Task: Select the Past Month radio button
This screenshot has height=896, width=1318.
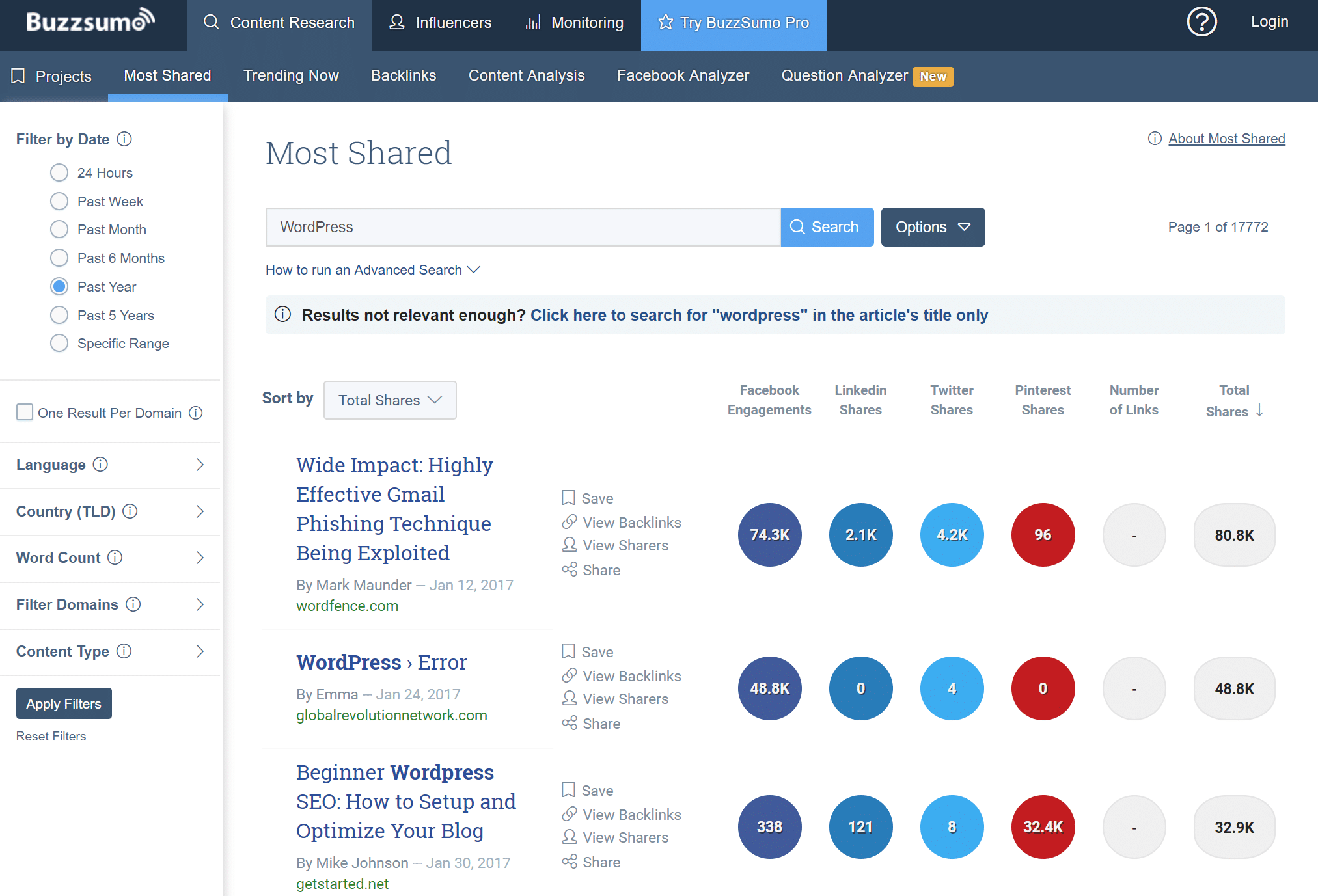Action: pos(59,229)
